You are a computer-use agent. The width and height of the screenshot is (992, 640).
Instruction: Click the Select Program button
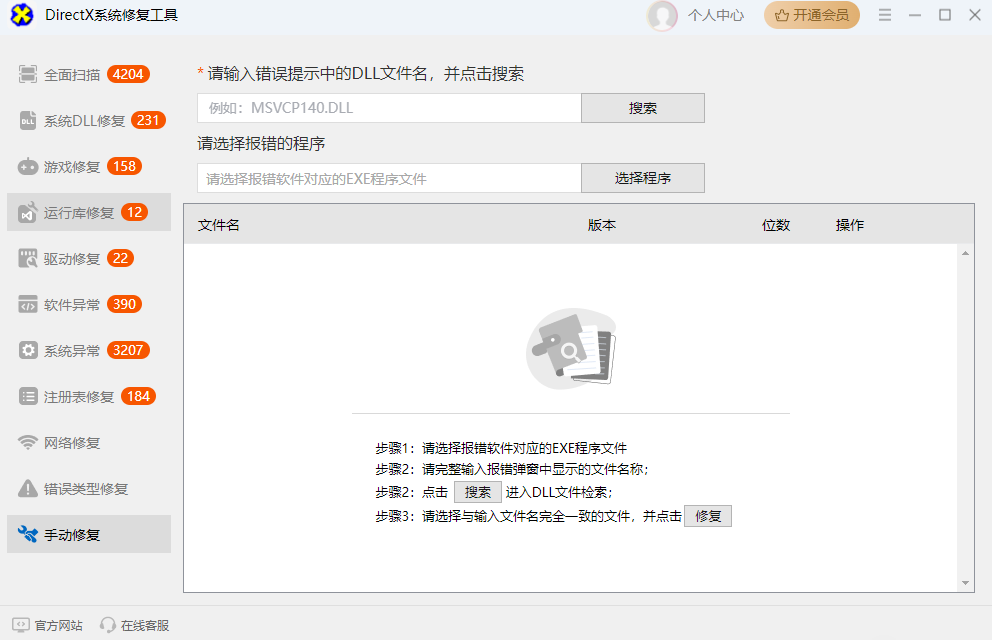click(642, 177)
